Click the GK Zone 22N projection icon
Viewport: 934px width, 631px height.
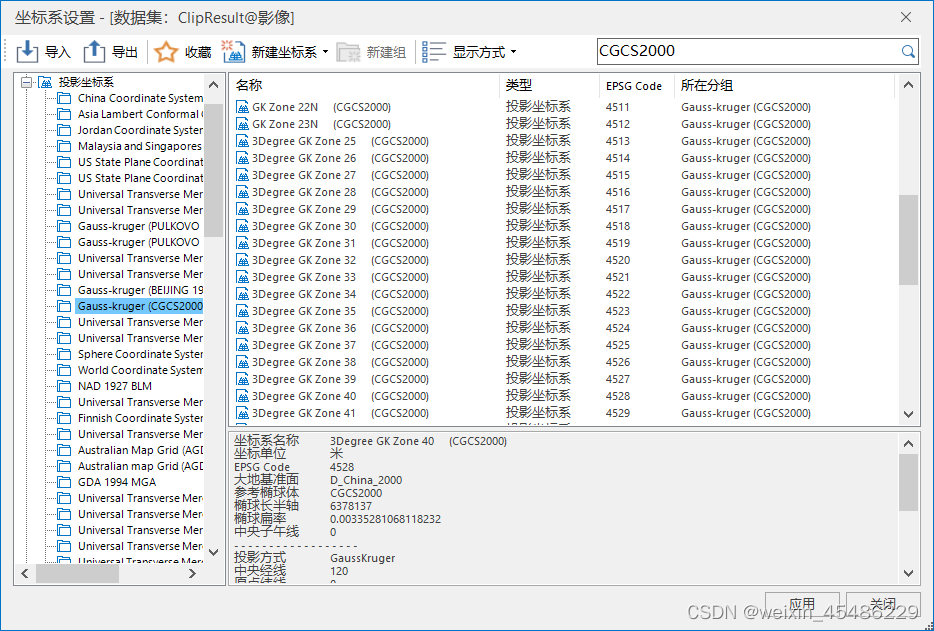242,107
